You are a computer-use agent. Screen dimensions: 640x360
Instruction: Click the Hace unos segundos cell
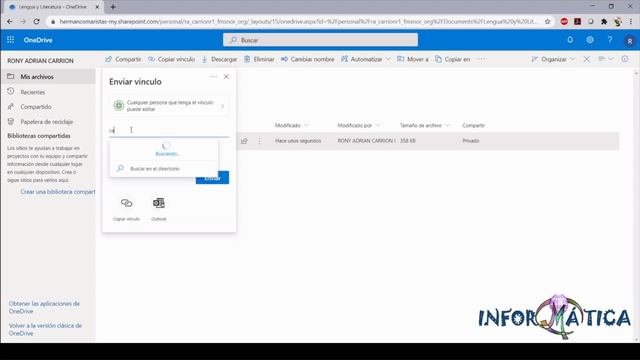point(298,140)
